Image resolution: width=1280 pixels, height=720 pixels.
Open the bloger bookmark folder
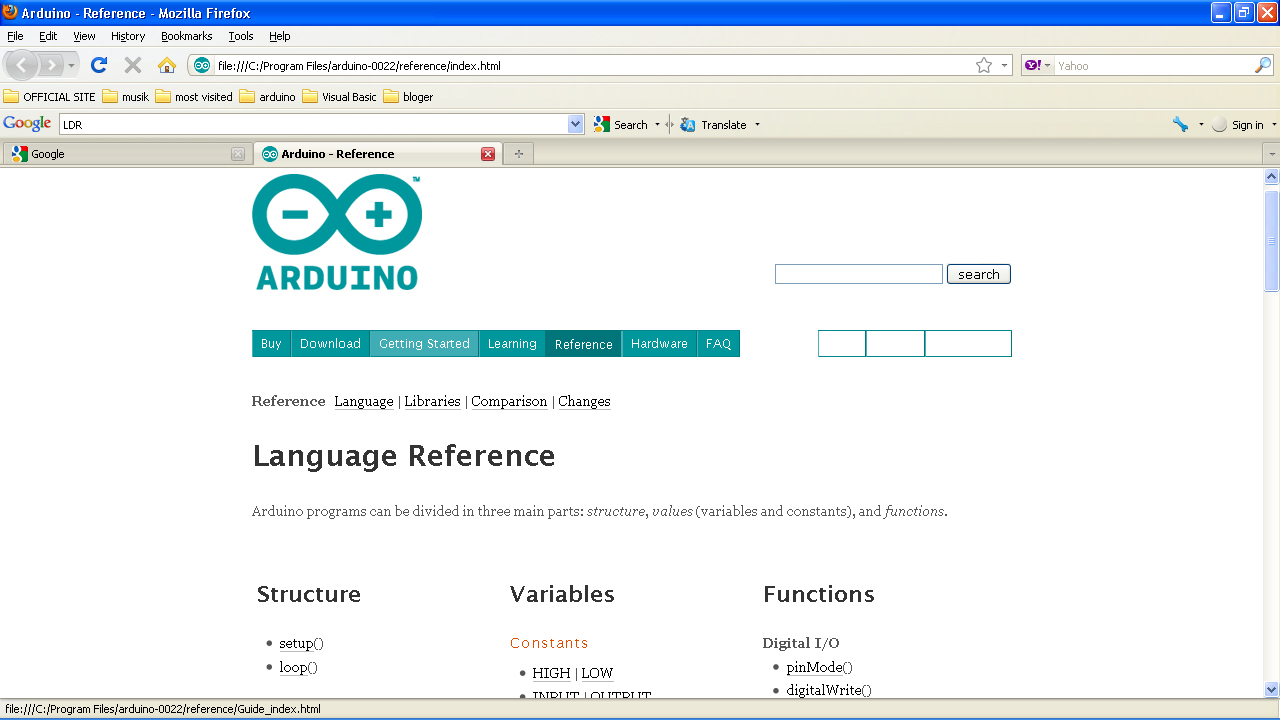(x=408, y=97)
